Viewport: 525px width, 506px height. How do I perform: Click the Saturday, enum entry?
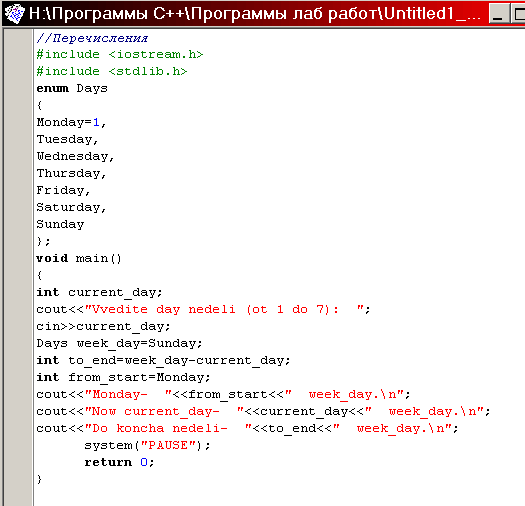(71, 208)
